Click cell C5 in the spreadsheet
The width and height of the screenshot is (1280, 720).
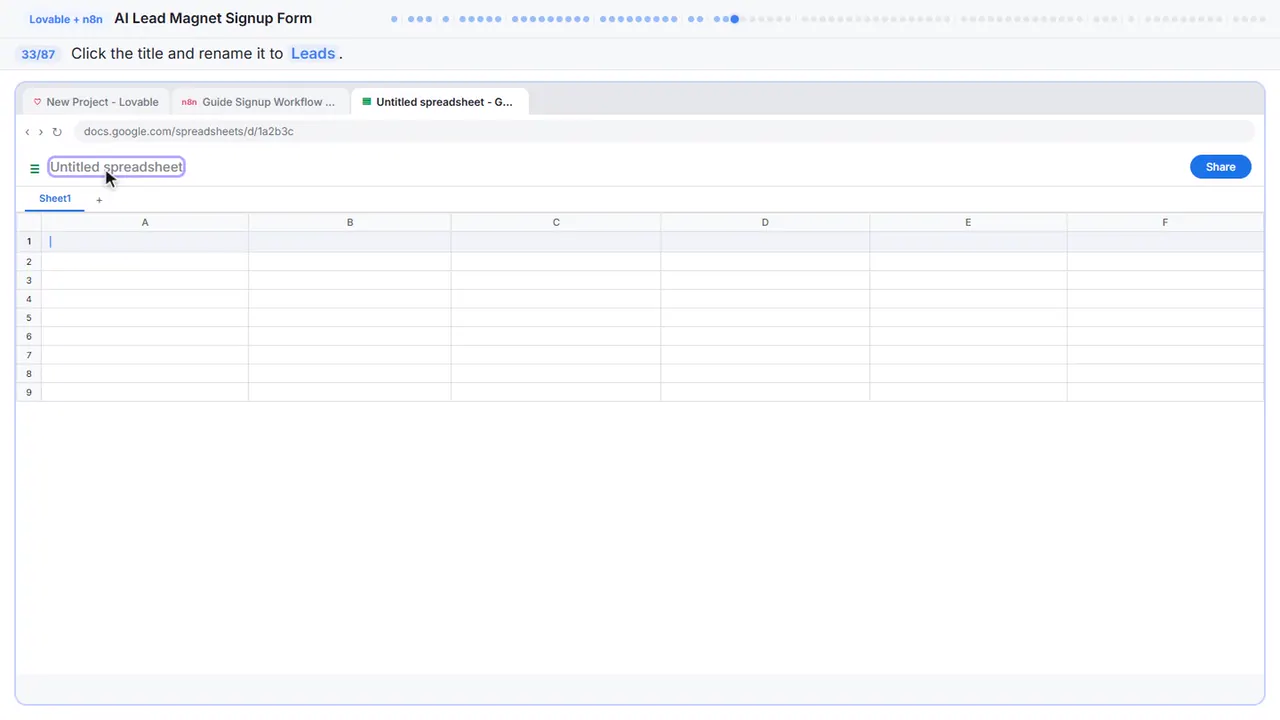click(556, 318)
